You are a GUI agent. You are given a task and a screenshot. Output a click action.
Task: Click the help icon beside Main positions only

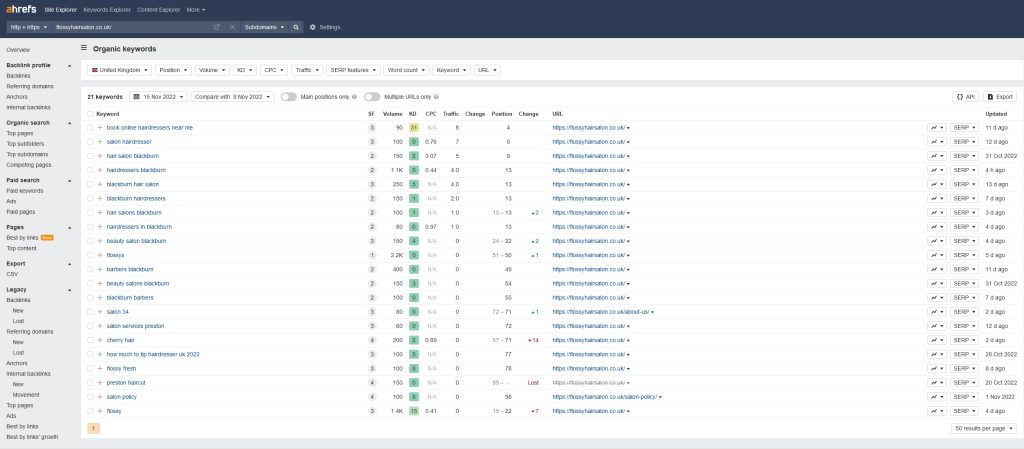(x=355, y=97)
